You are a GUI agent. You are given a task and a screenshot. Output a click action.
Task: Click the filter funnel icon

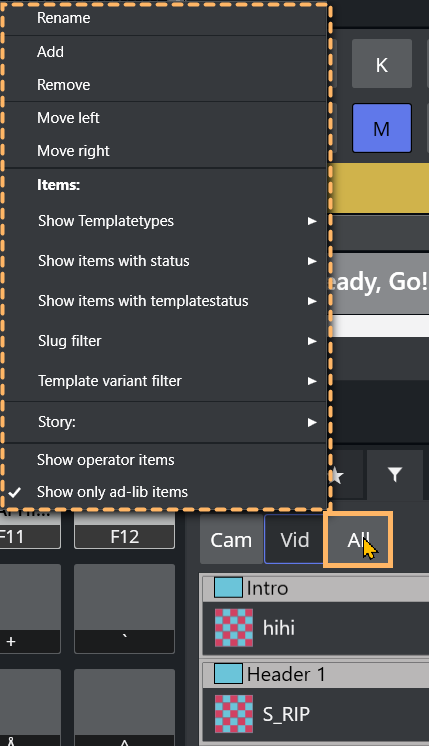[395, 474]
